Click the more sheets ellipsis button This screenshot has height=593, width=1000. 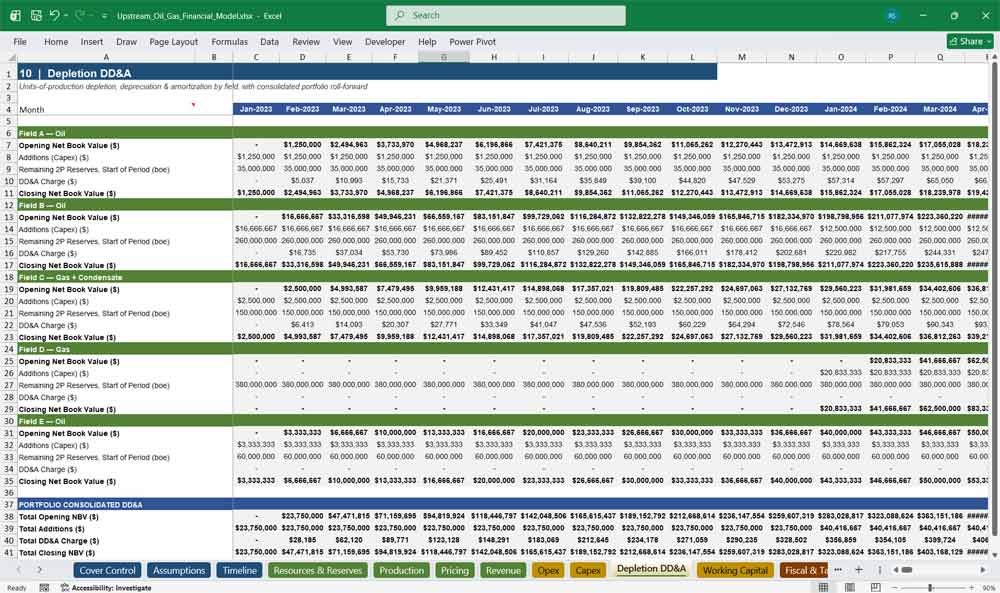(x=837, y=570)
